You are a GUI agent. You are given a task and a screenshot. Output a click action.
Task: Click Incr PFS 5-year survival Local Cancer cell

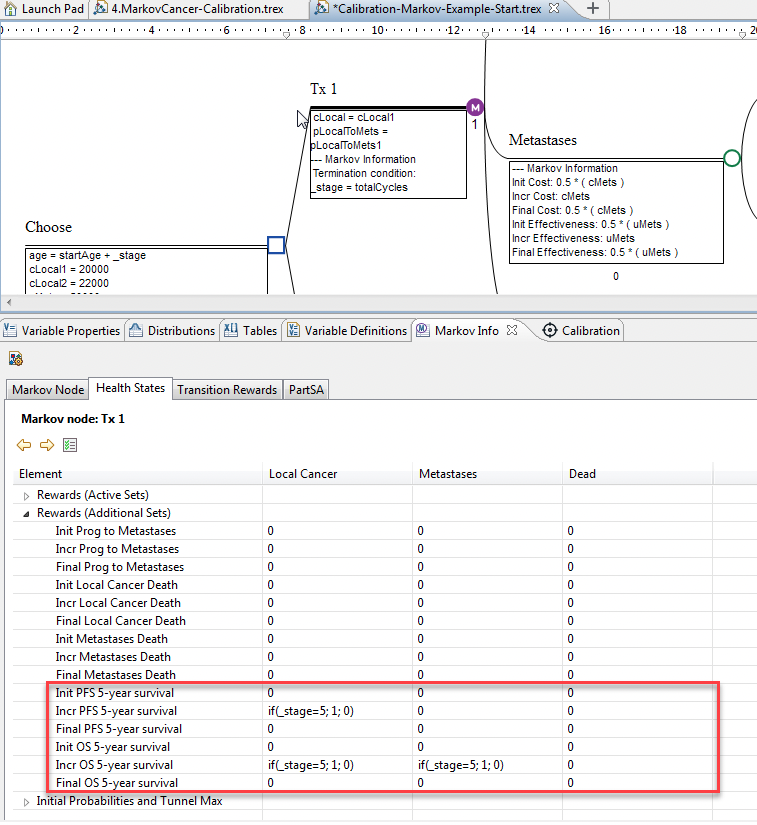(310, 711)
